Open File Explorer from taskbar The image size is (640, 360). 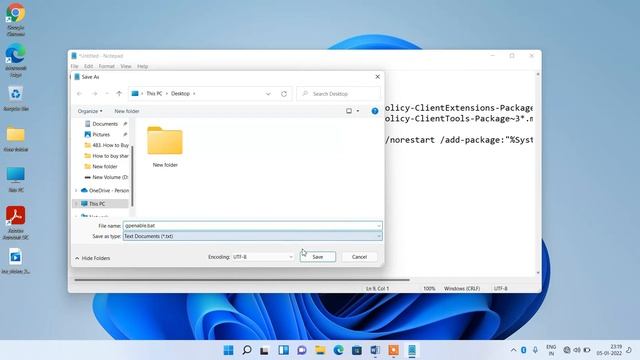click(x=320, y=350)
